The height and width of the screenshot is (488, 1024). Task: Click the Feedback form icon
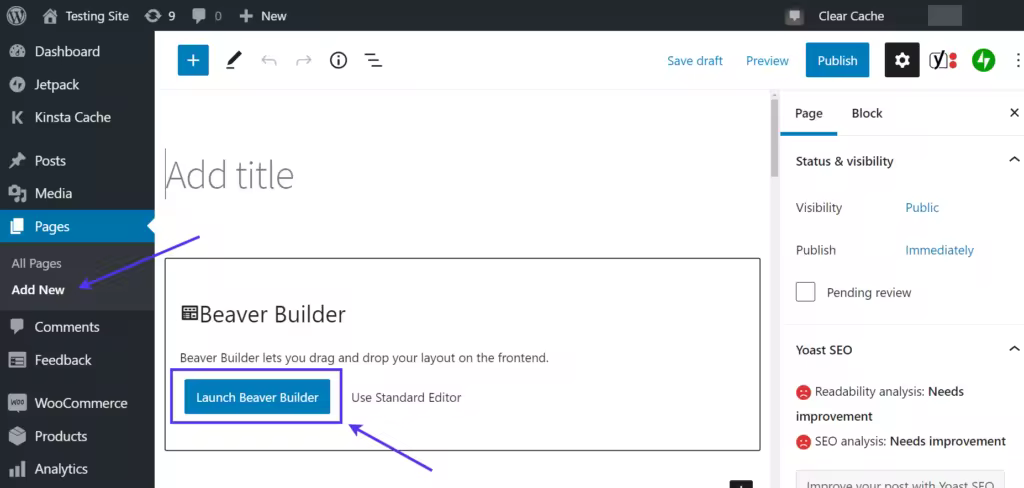(17, 360)
